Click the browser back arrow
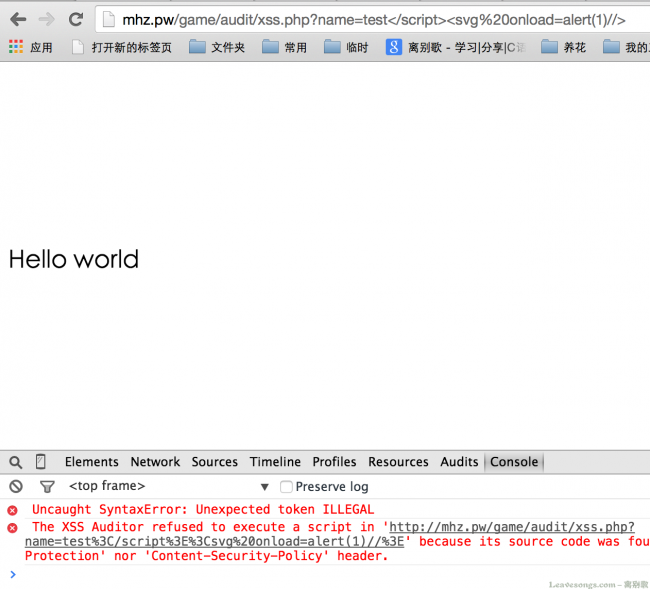 click(18, 19)
